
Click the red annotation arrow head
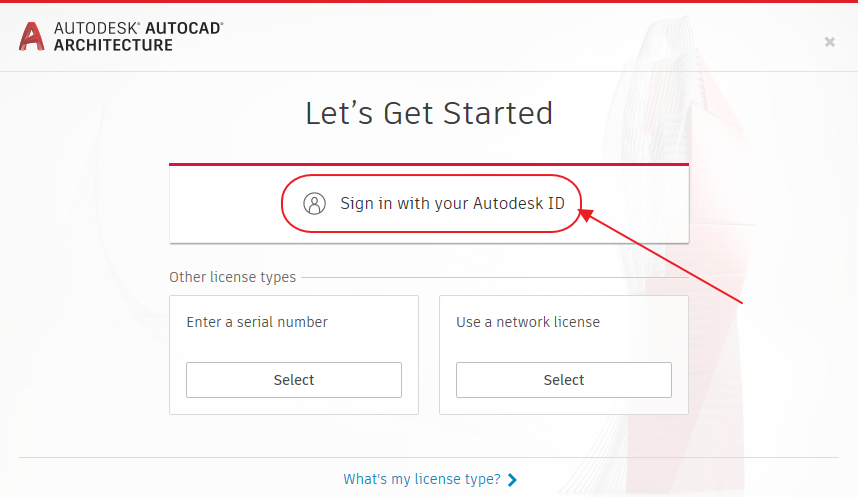coord(586,215)
